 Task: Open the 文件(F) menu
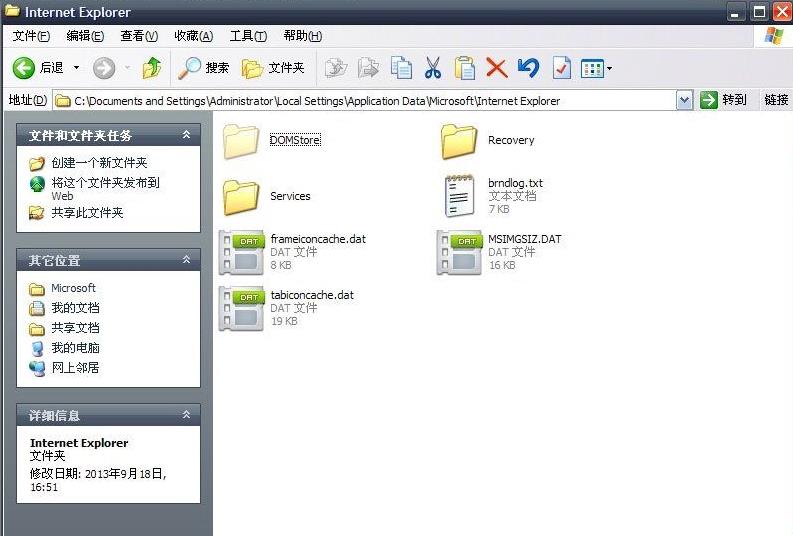point(31,36)
